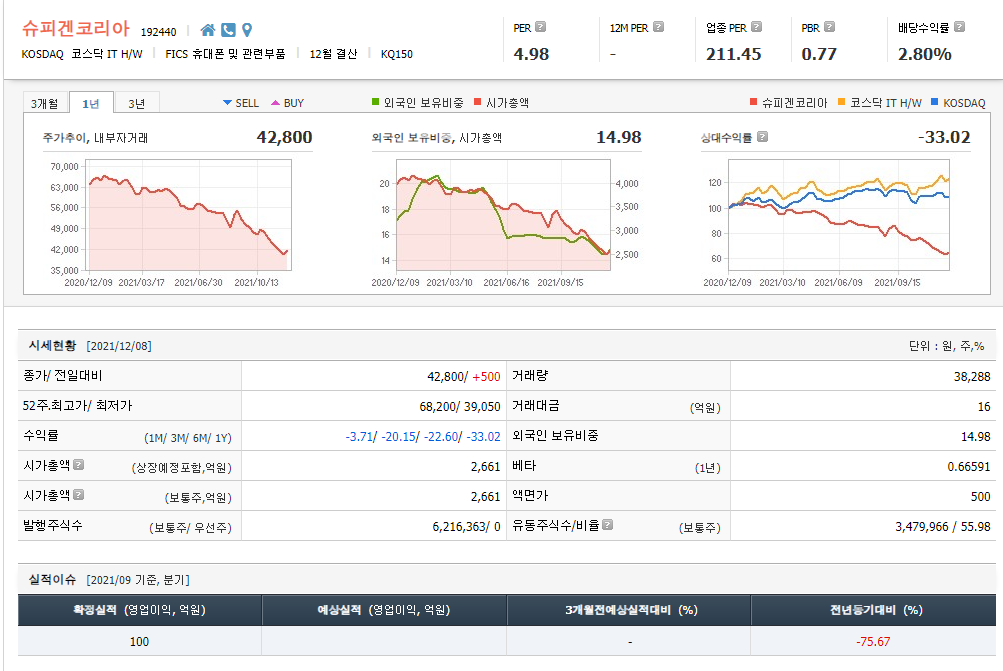Click the PBR value 0.77

[819, 54]
